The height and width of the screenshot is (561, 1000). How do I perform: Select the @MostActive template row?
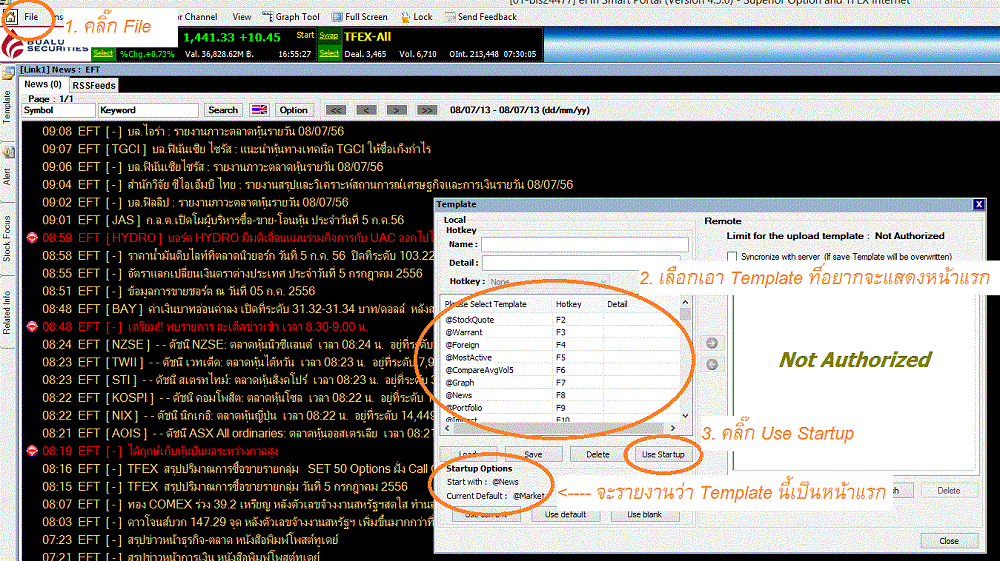561,358
